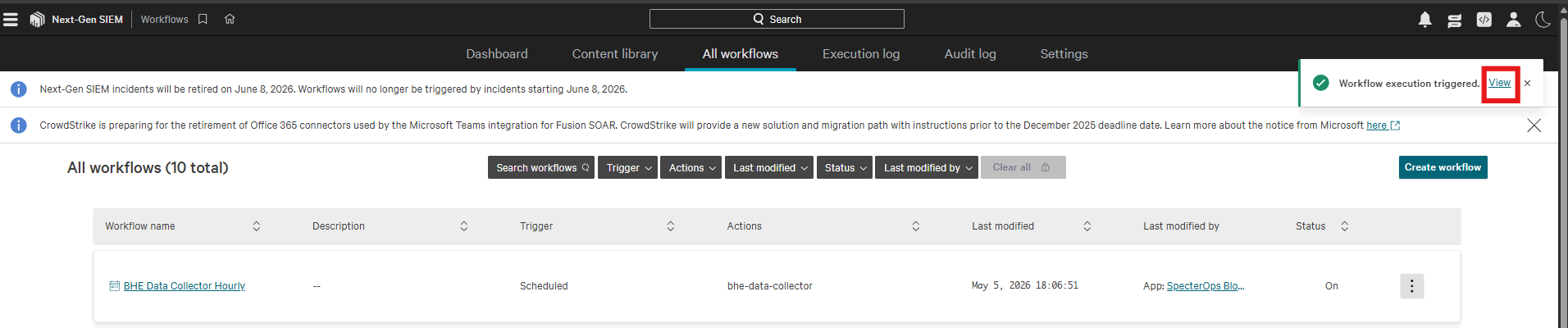This screenshot has height=328, width=1568.
Task: Click the 'bhe-data-collector' action cell
Action: [x=770, y=286]
